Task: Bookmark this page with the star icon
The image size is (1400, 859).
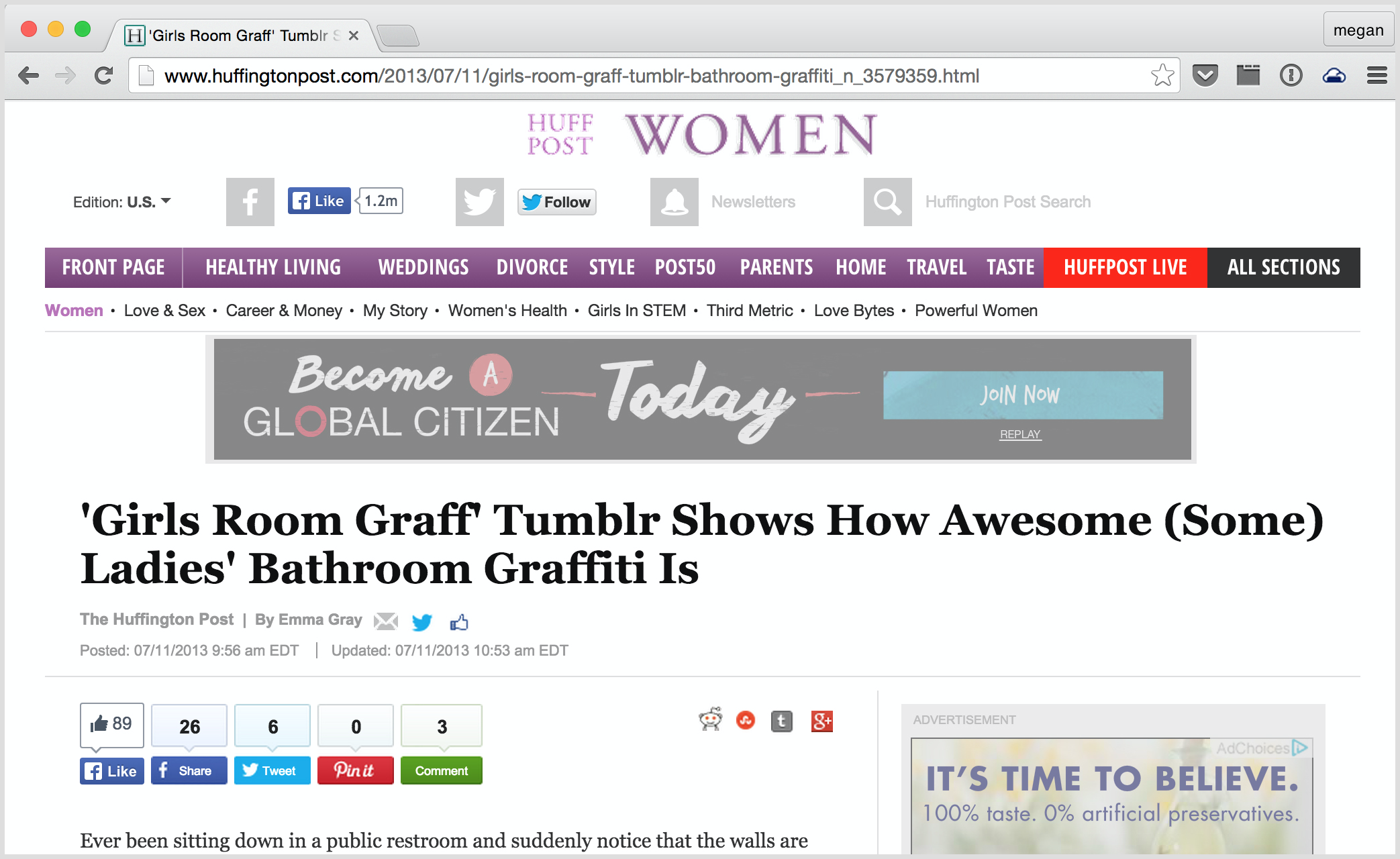Action: [1162, 75]
